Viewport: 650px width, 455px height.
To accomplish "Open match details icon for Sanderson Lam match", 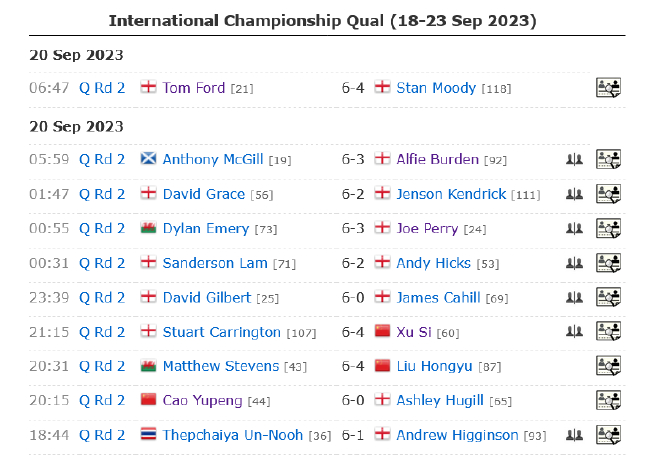I will coord(608,263).
